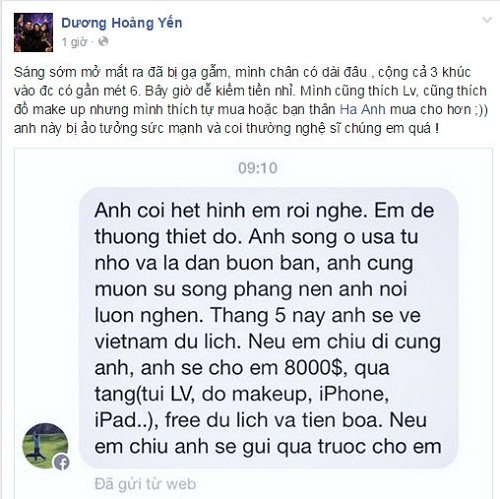500x499 pixels.
Task: Click the public globe privacy icon
Action: point(104,42)
